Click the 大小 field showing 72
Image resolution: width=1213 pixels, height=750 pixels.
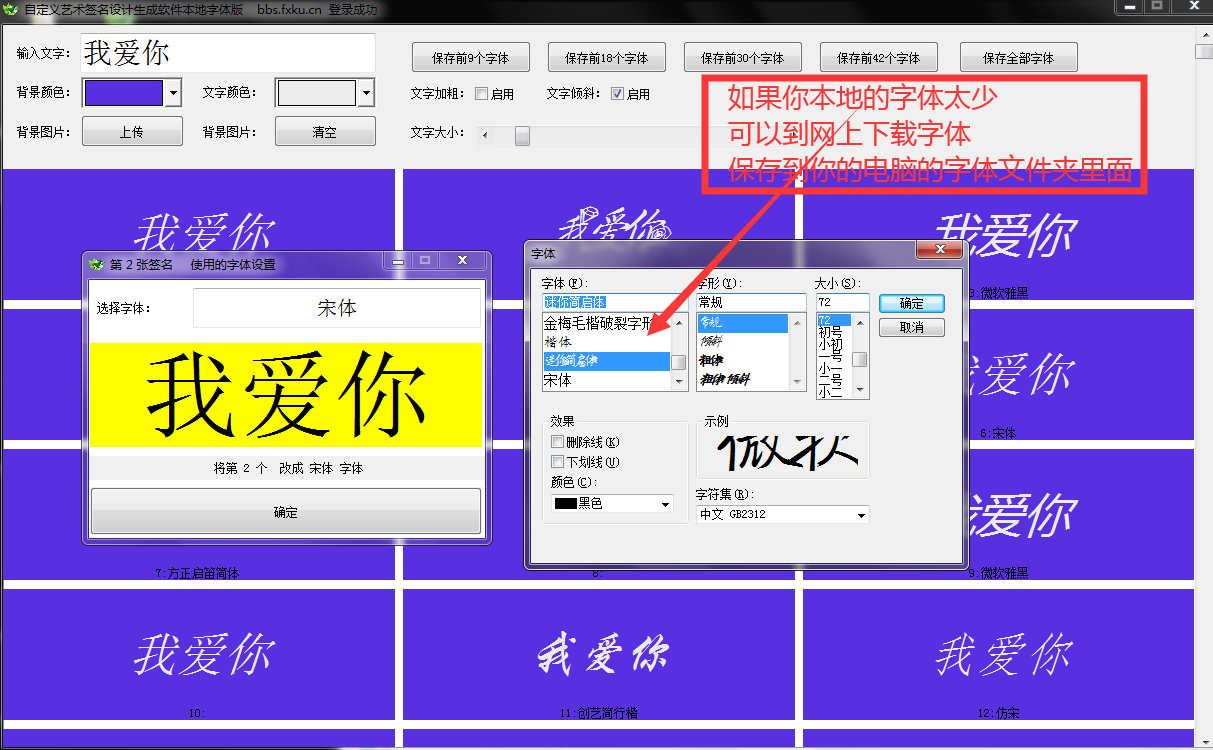(x=843, y=302)
